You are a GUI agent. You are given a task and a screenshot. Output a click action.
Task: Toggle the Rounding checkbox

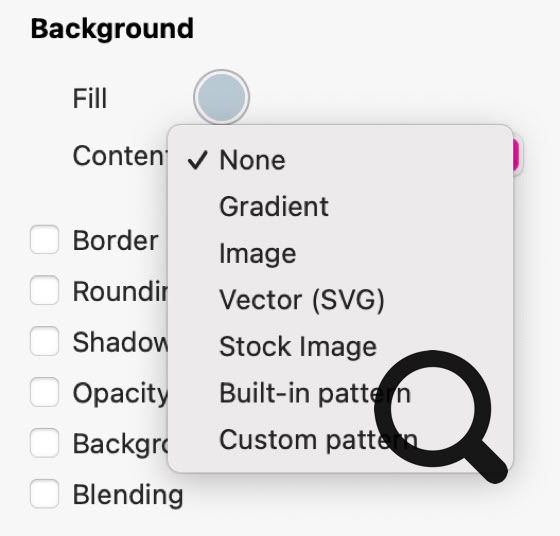point(45,290)
